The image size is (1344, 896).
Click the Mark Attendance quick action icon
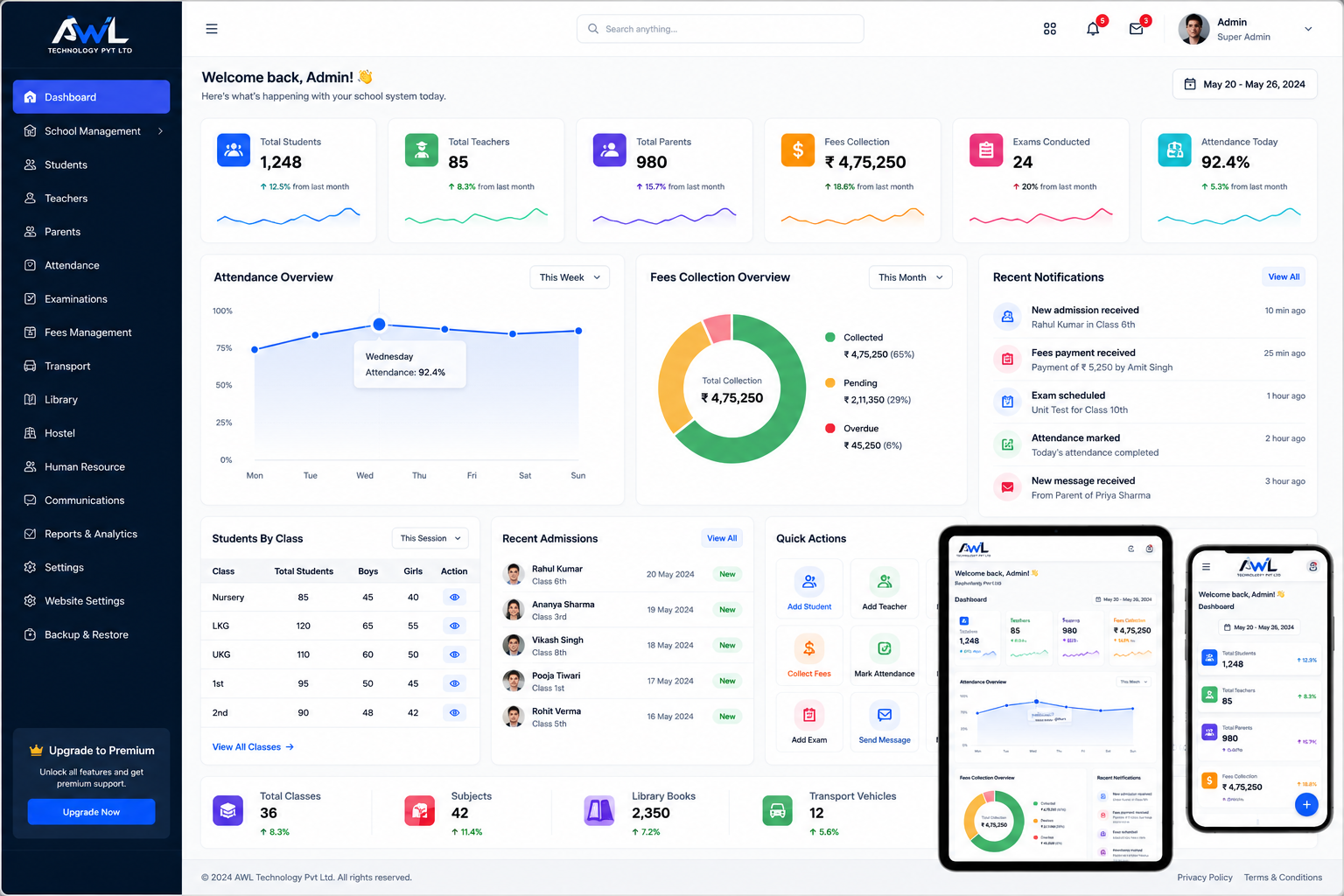click(885, 648)
